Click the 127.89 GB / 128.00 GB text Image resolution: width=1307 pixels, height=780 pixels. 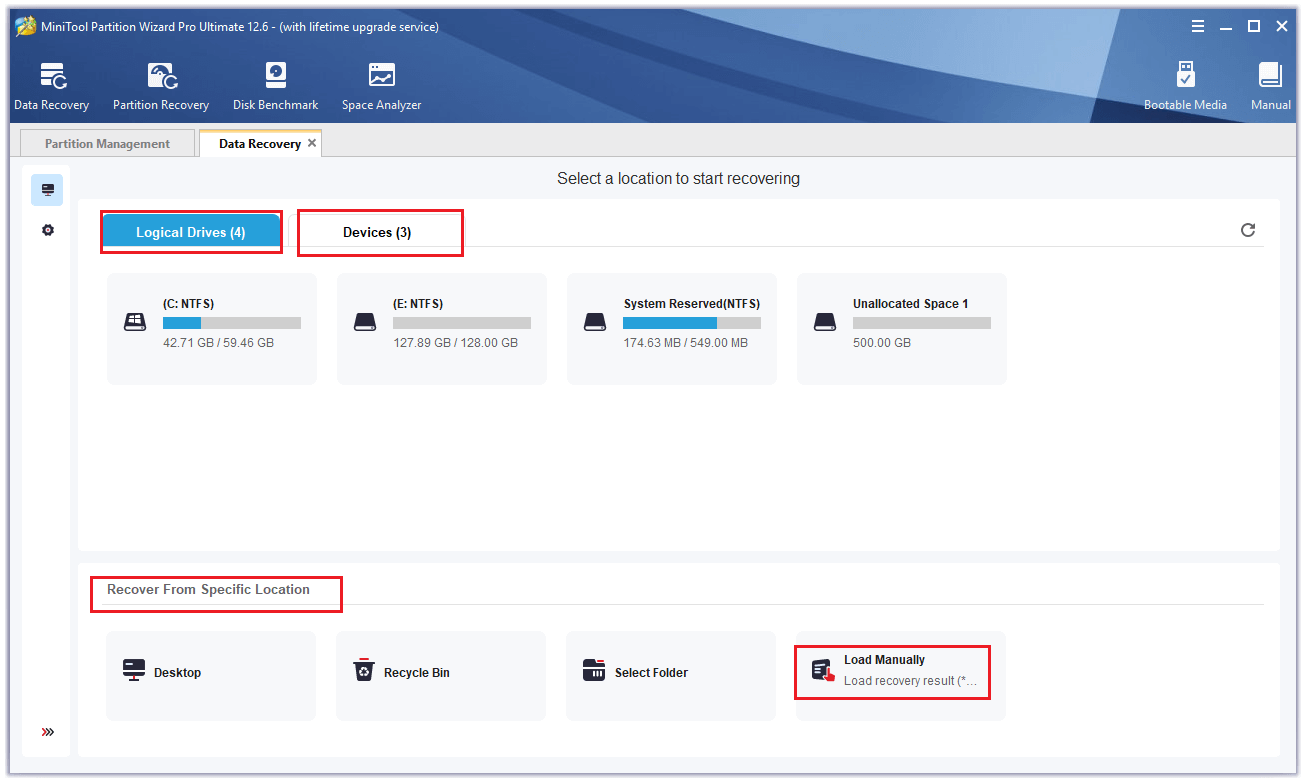[x=455, y=343]
